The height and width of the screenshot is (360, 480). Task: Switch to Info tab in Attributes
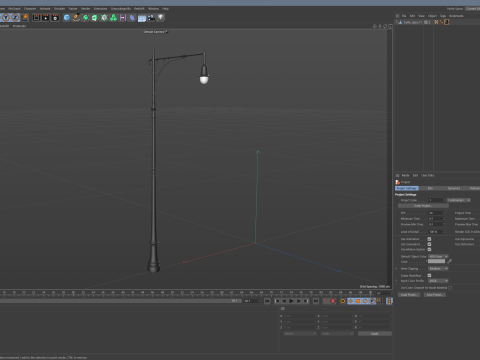[430, 189]
